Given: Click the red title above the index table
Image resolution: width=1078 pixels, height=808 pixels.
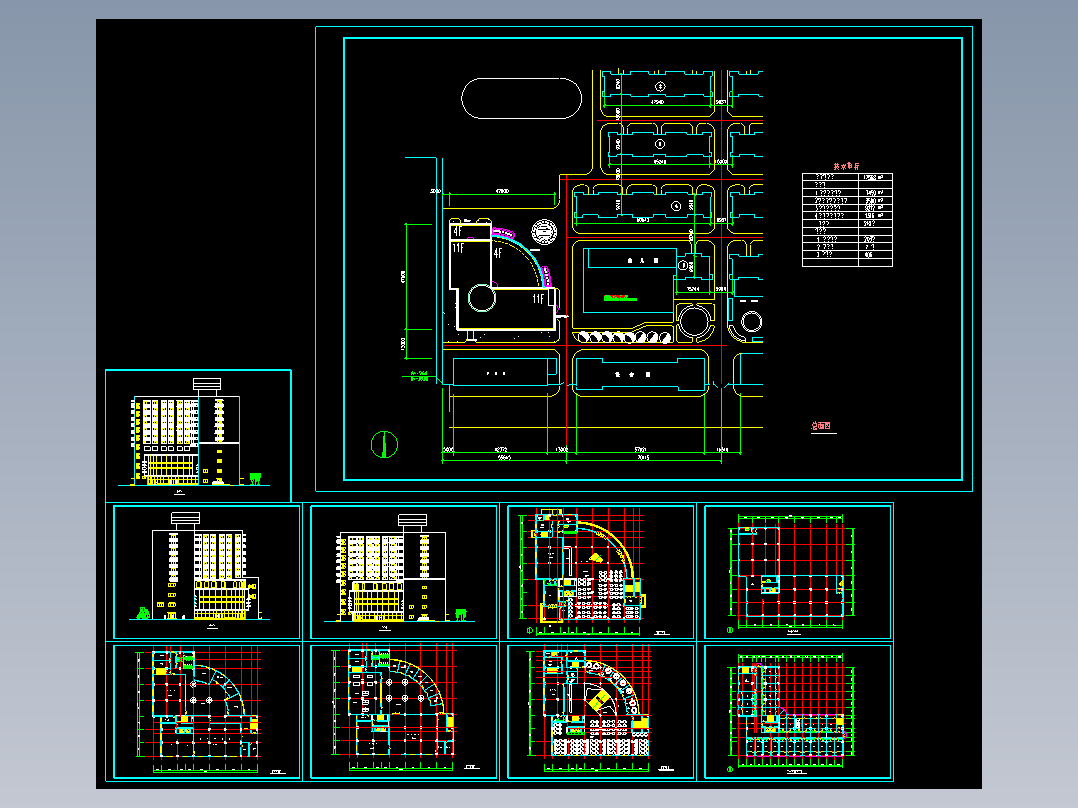Looking at the screenshot, I should tap(846, 166).
